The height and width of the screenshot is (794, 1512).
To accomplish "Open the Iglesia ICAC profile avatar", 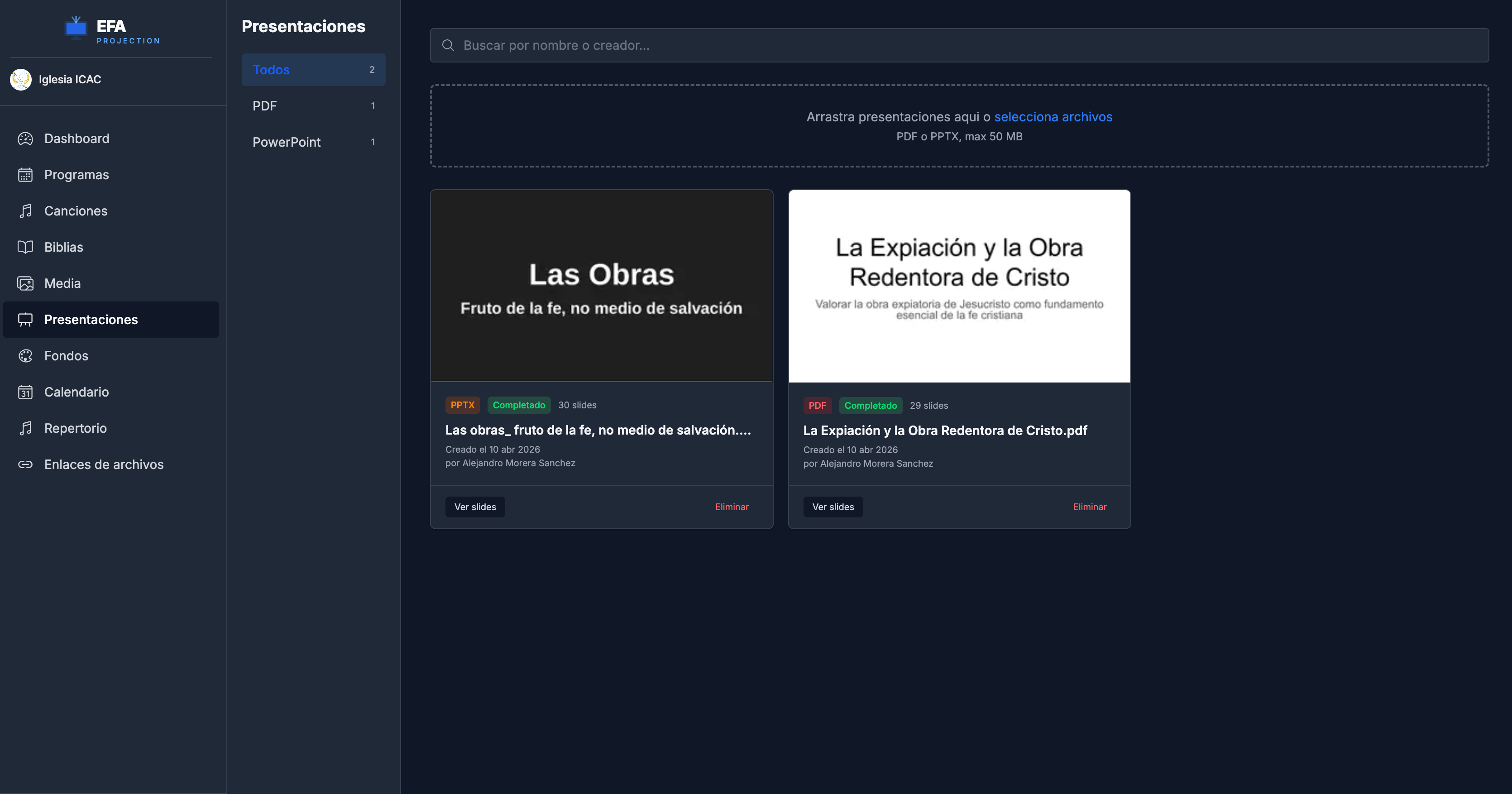I will (20, 79).
